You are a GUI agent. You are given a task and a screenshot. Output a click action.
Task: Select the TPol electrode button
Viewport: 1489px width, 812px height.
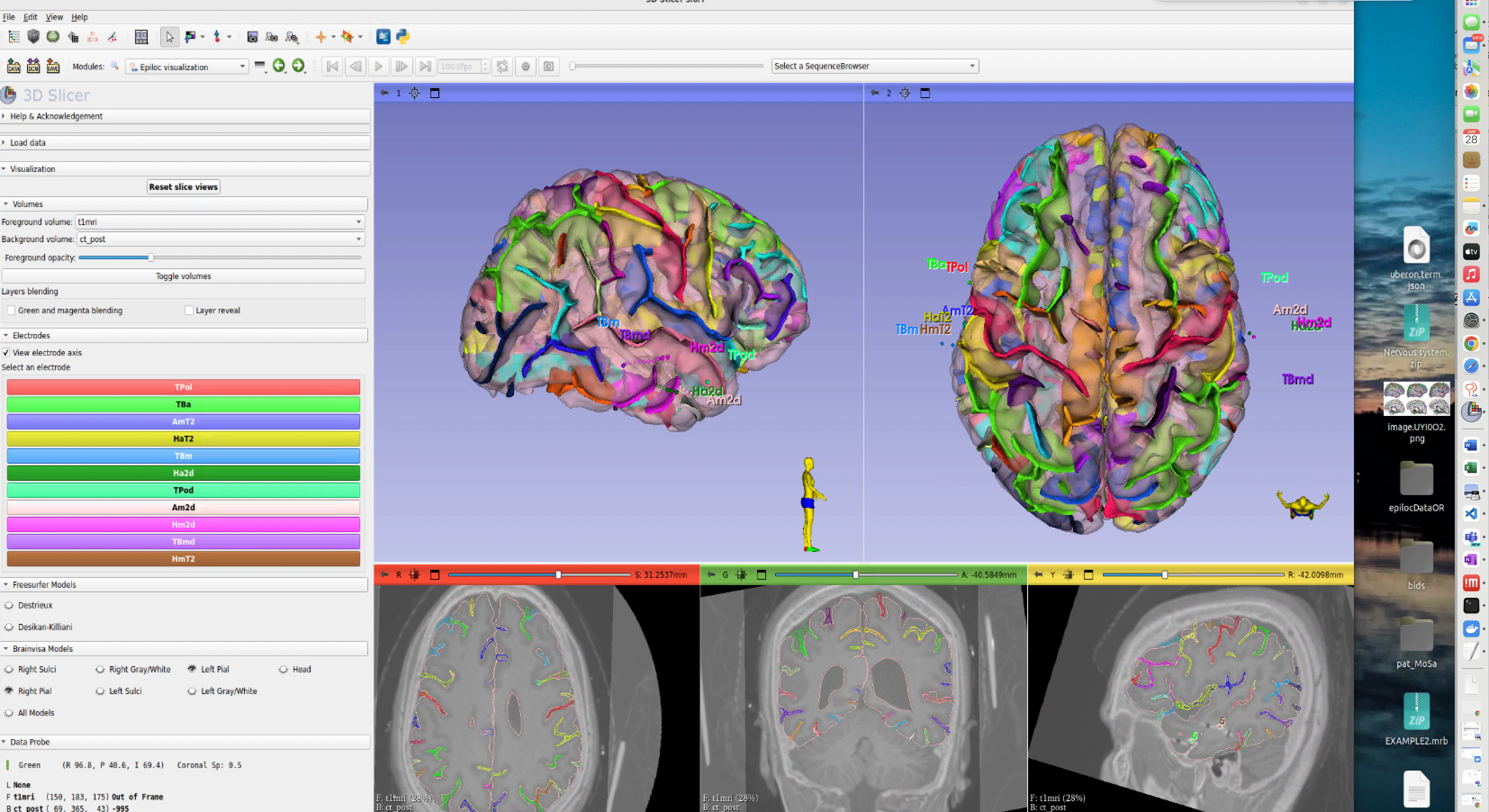183,387
